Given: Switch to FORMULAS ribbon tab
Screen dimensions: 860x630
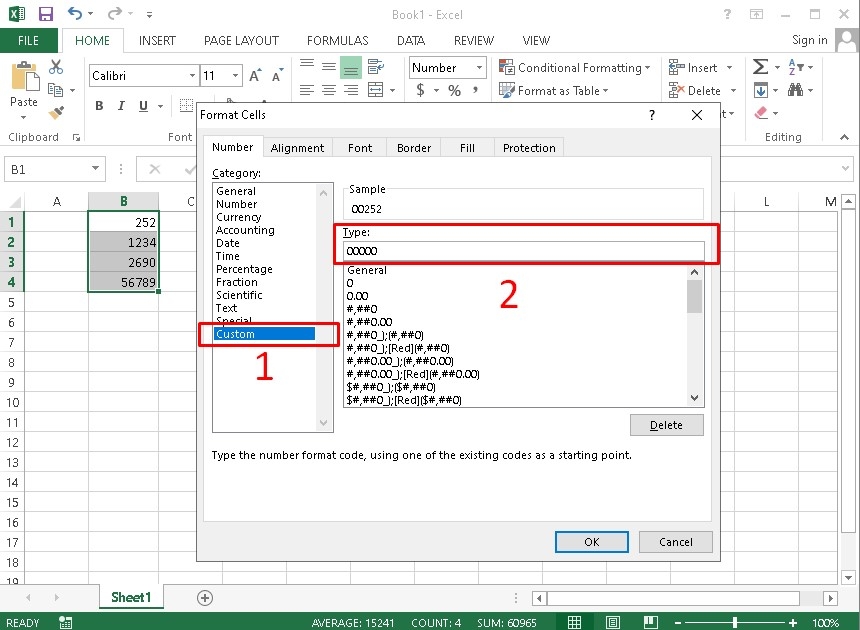Looking at the screenshot, I should coord(337,41).
